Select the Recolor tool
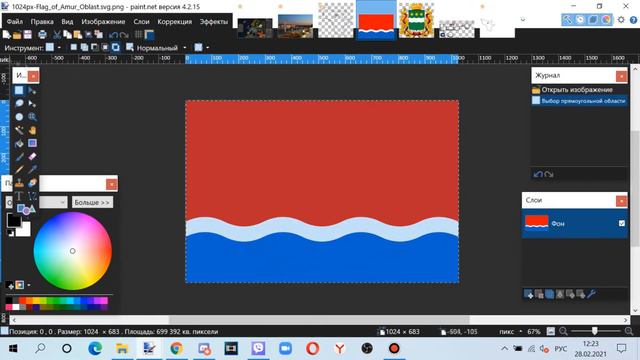The height and width of the screenshot is (360, 640). tap(32, 183)
